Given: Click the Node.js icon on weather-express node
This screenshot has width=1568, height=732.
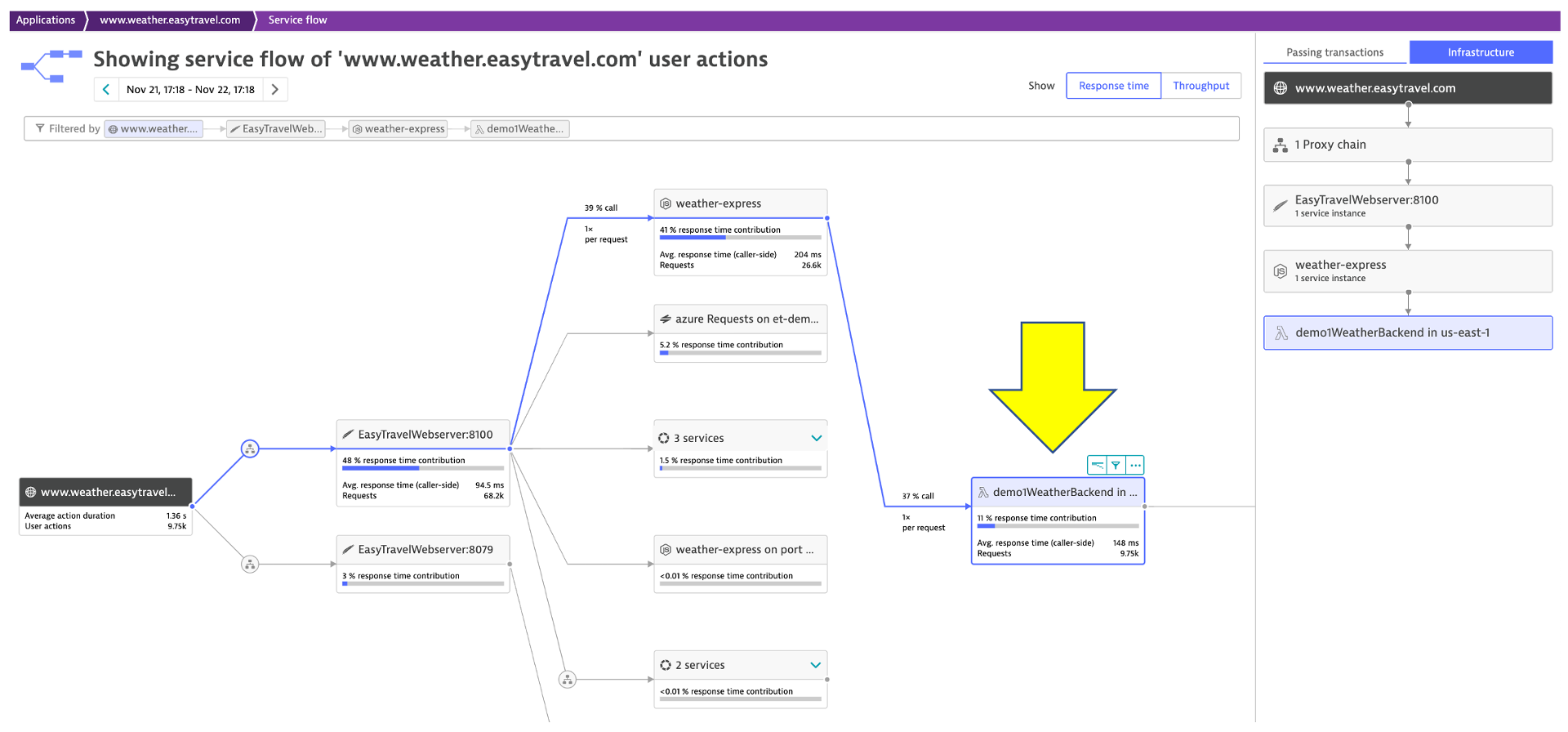Looking at the screenshot, I should click(666, 203).
